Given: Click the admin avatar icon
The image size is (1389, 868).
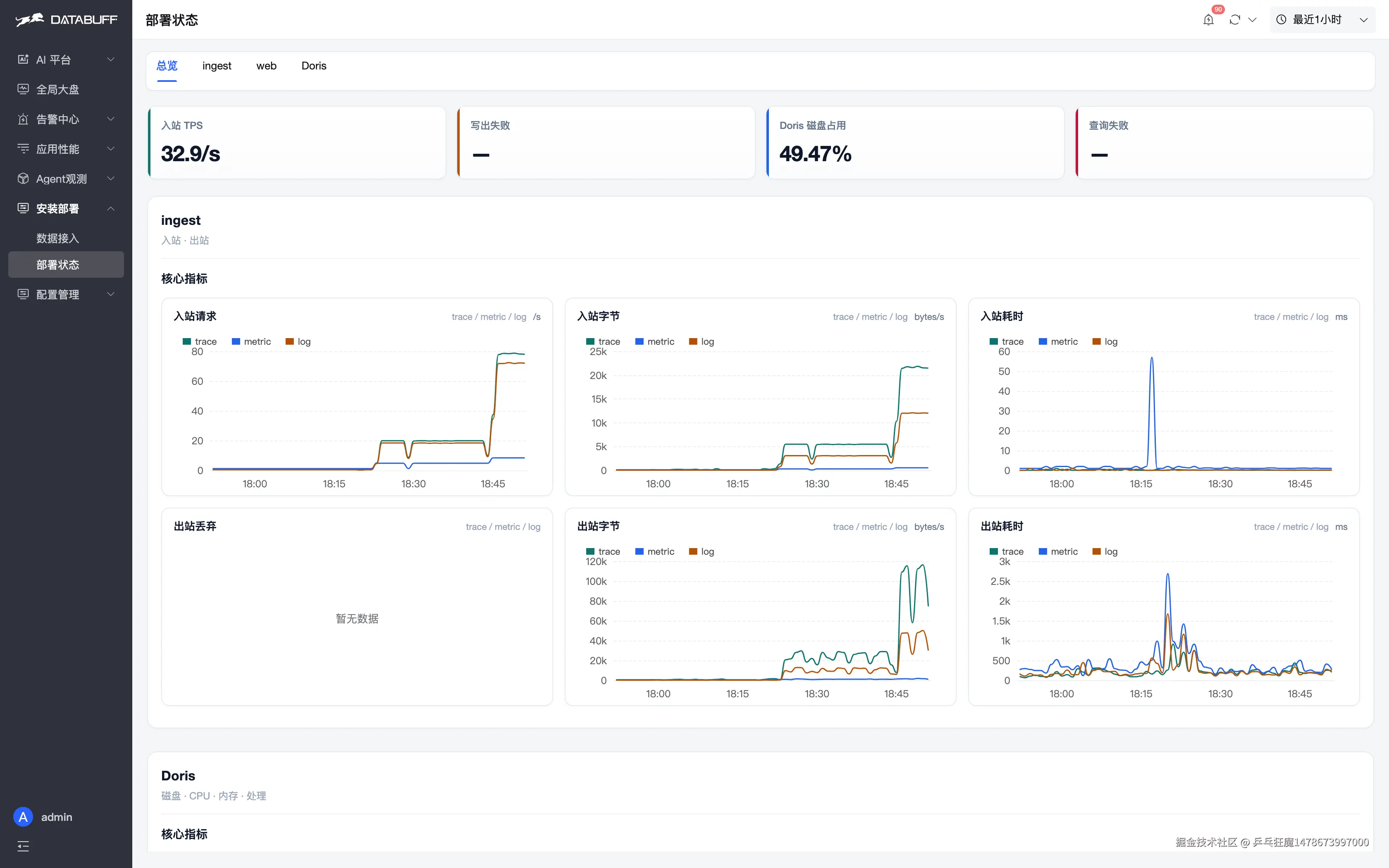Looking at the screenshot, I should pos(23,817).
